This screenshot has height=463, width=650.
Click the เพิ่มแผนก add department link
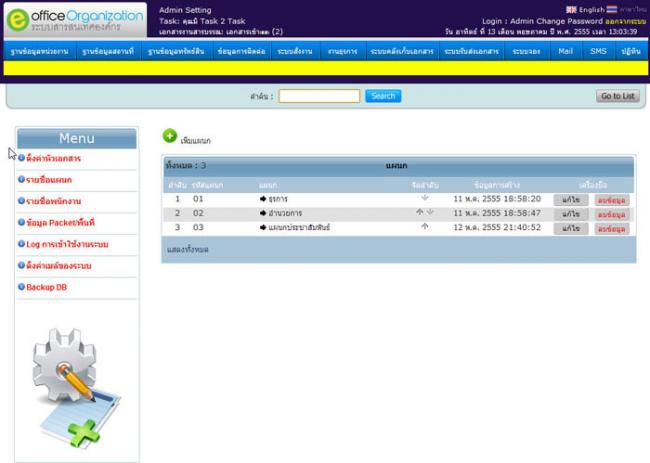pos(196,141)
